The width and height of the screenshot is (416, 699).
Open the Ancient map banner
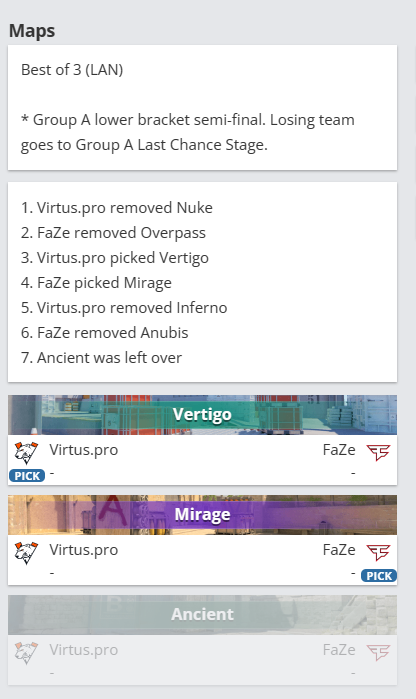click(202, 614)
